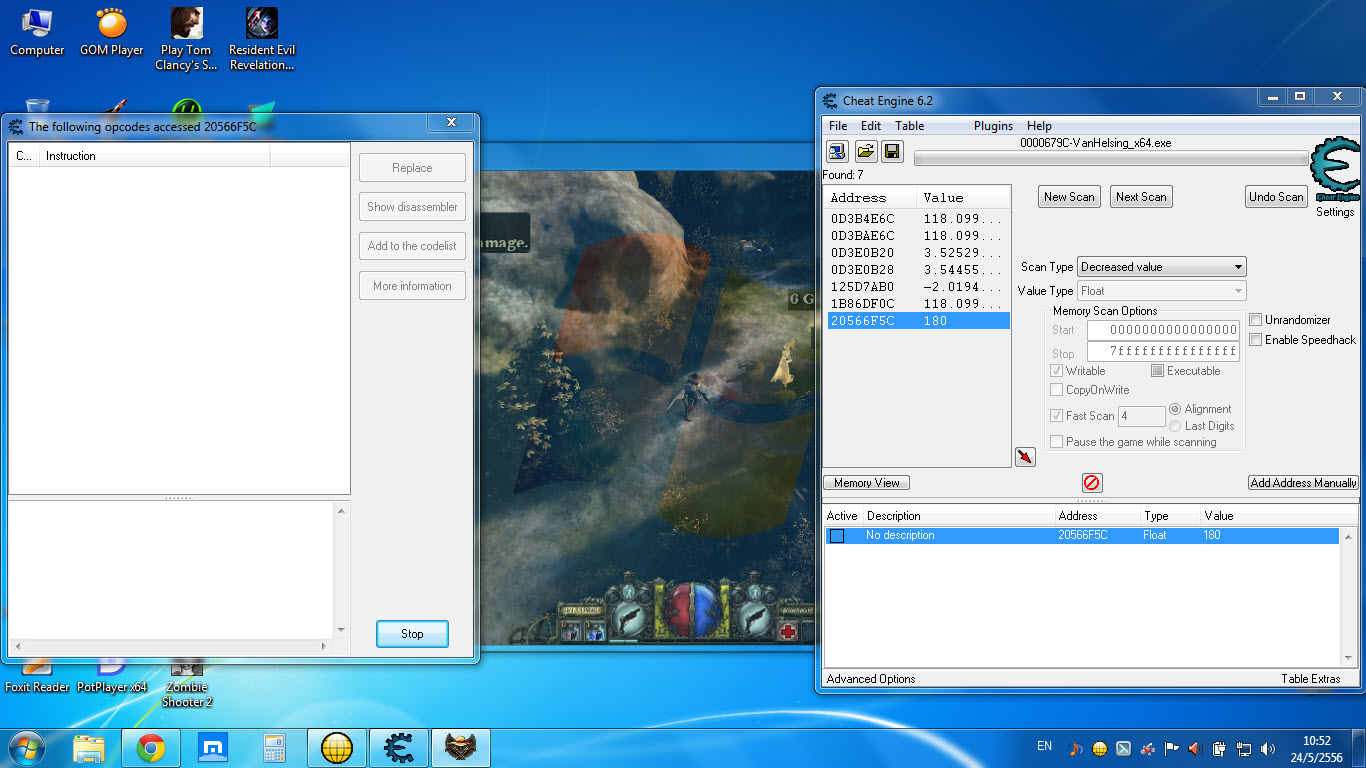1366x768 pixels.
Task: Click the Stop button in opcodes window
Action: (412, 634)
